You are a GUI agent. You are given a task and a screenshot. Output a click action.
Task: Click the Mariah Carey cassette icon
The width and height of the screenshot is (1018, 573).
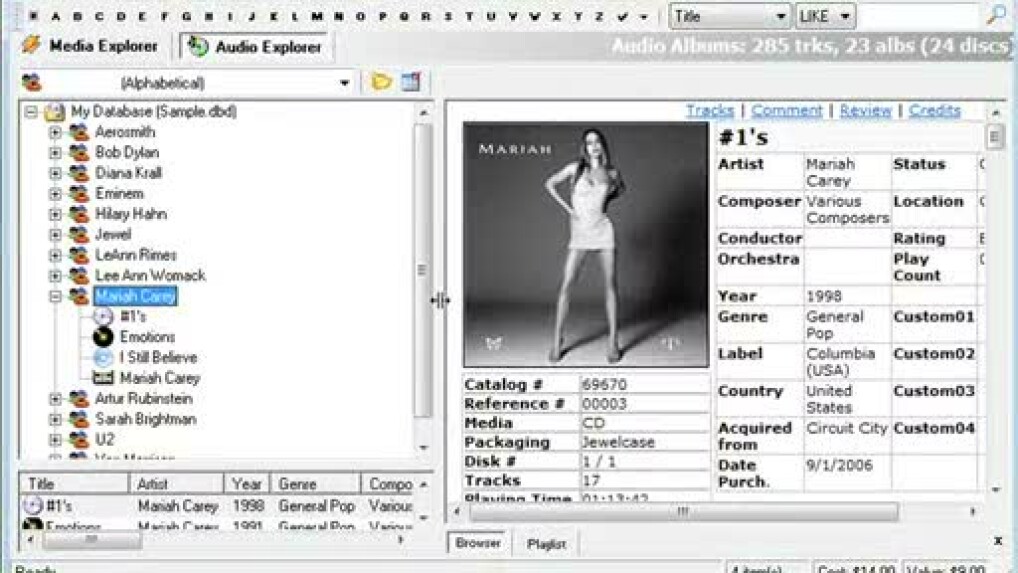coord(103,378)
